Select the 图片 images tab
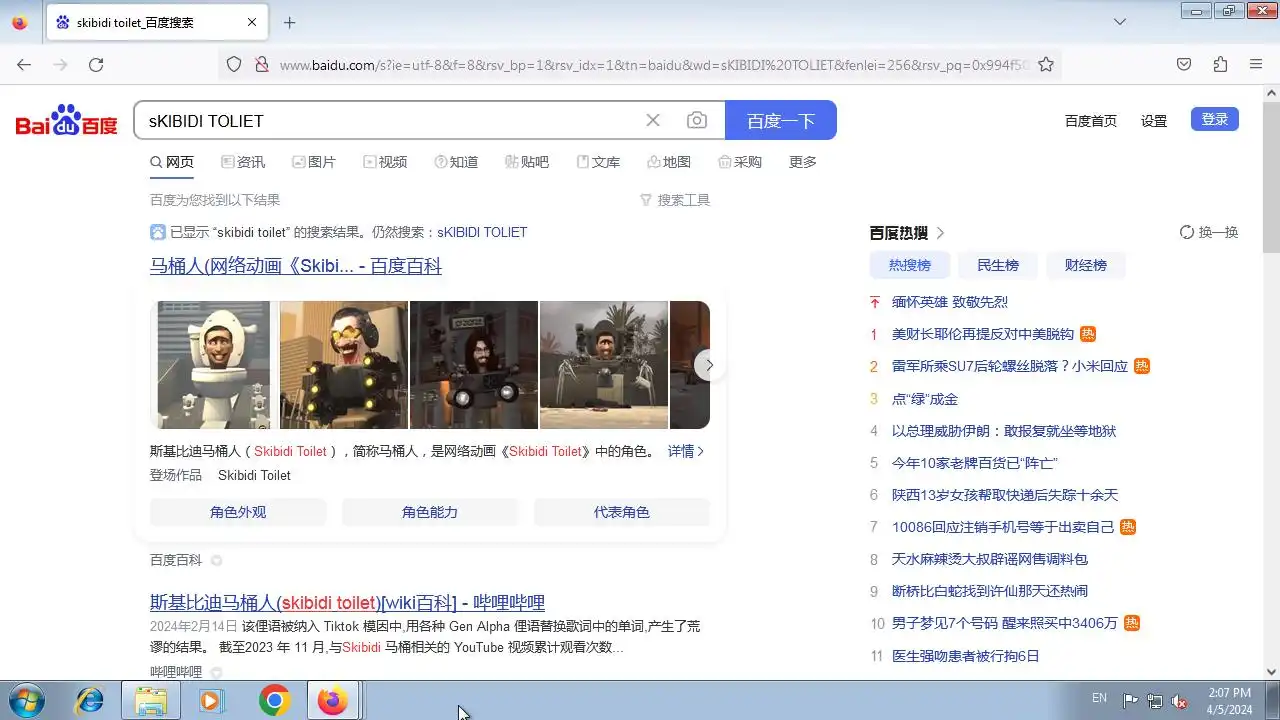 [x=314, y=162]
